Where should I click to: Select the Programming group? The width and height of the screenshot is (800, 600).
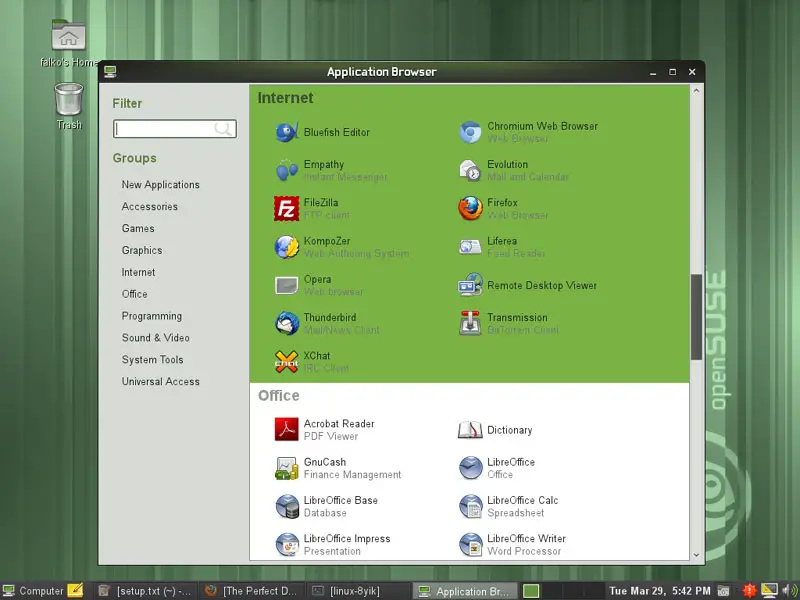pyautogui.click(x=152, y=316)
